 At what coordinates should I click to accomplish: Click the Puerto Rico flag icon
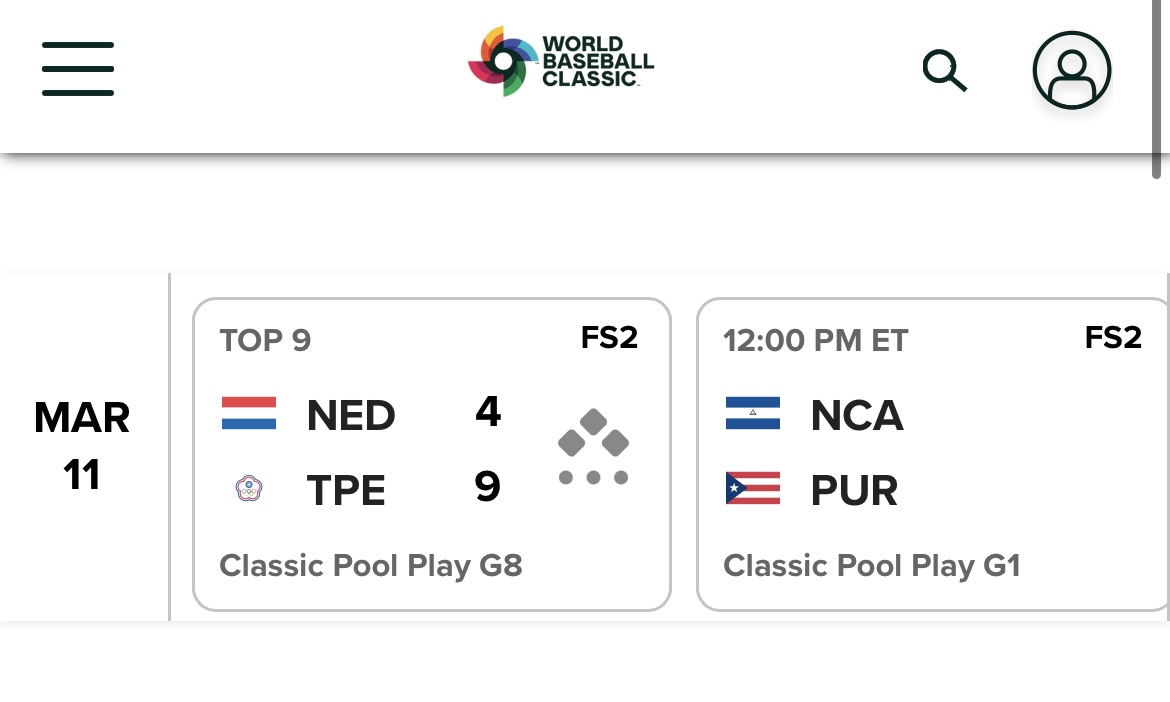click(x=753, y=488)
